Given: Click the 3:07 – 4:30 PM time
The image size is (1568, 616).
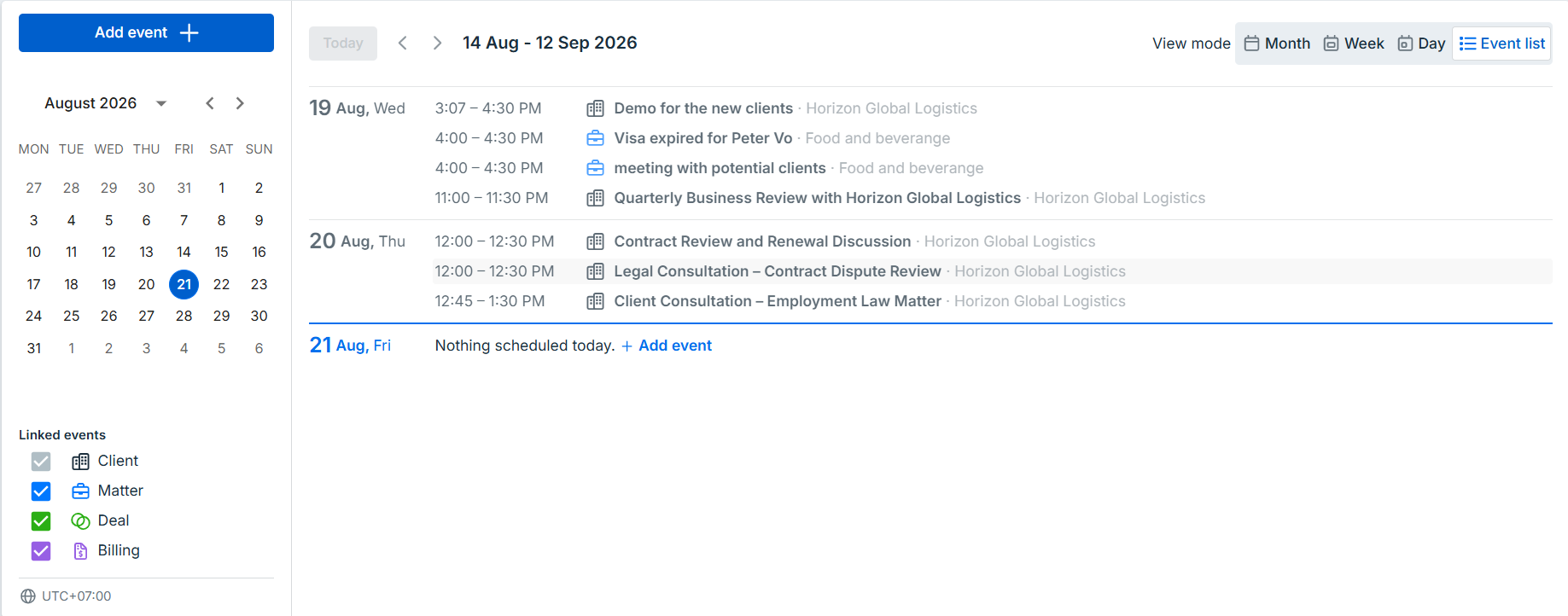Looking at the screenshot, I should point(488,108).
